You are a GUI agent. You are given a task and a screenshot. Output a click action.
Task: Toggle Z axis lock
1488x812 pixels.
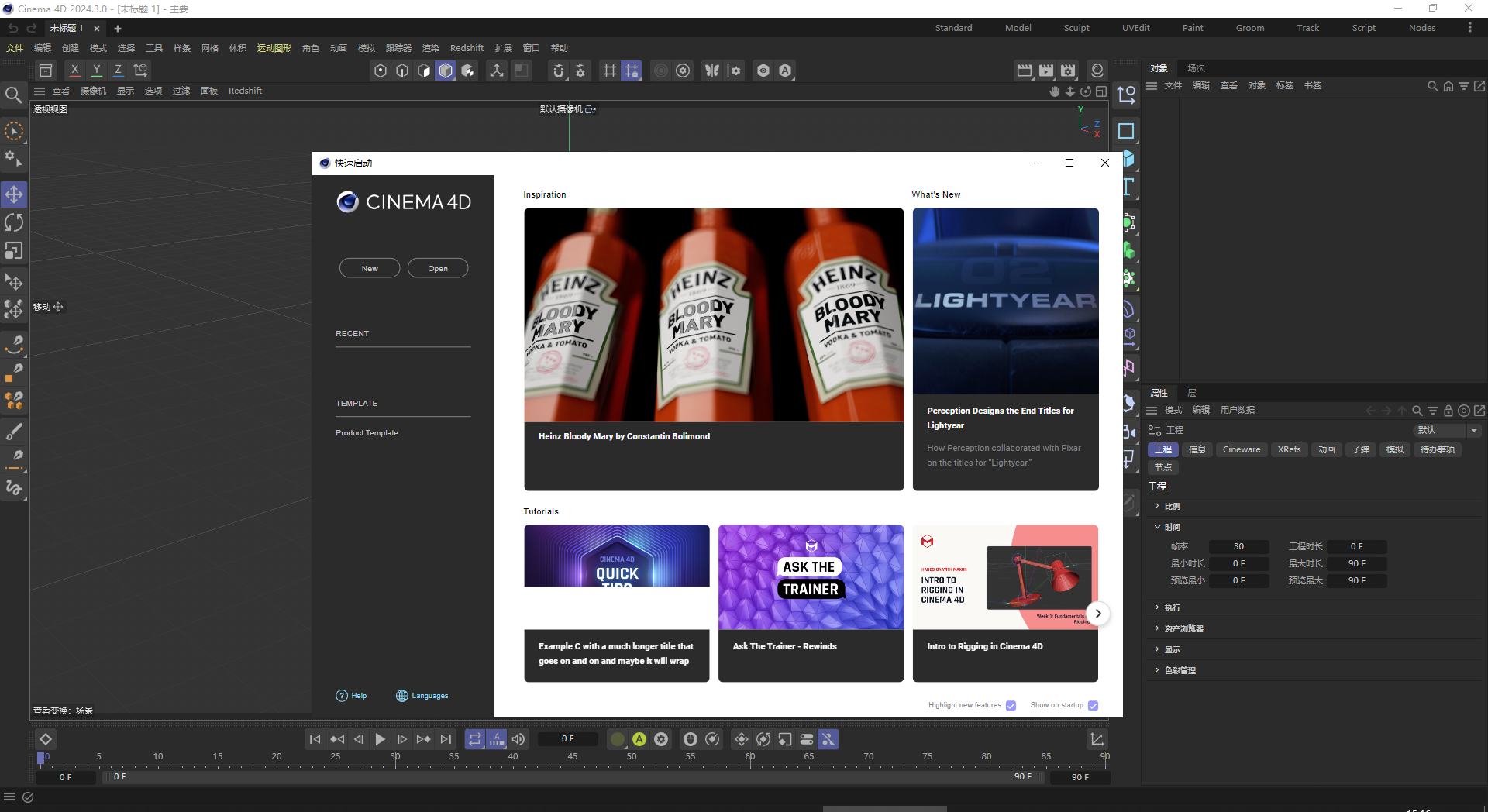coord(119,71)
